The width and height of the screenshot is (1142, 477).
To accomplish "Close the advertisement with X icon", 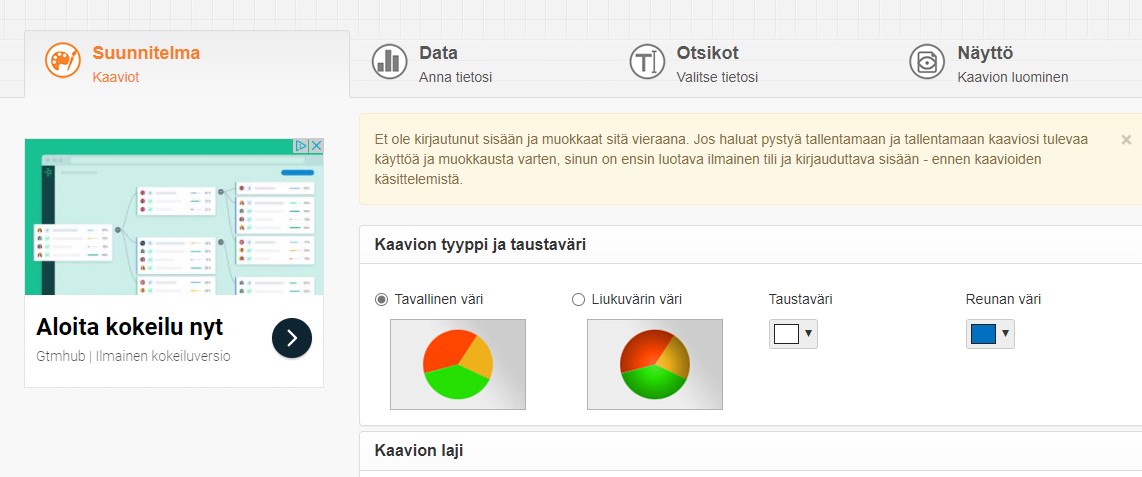I will pyautogui.click(x=316, y=146).
